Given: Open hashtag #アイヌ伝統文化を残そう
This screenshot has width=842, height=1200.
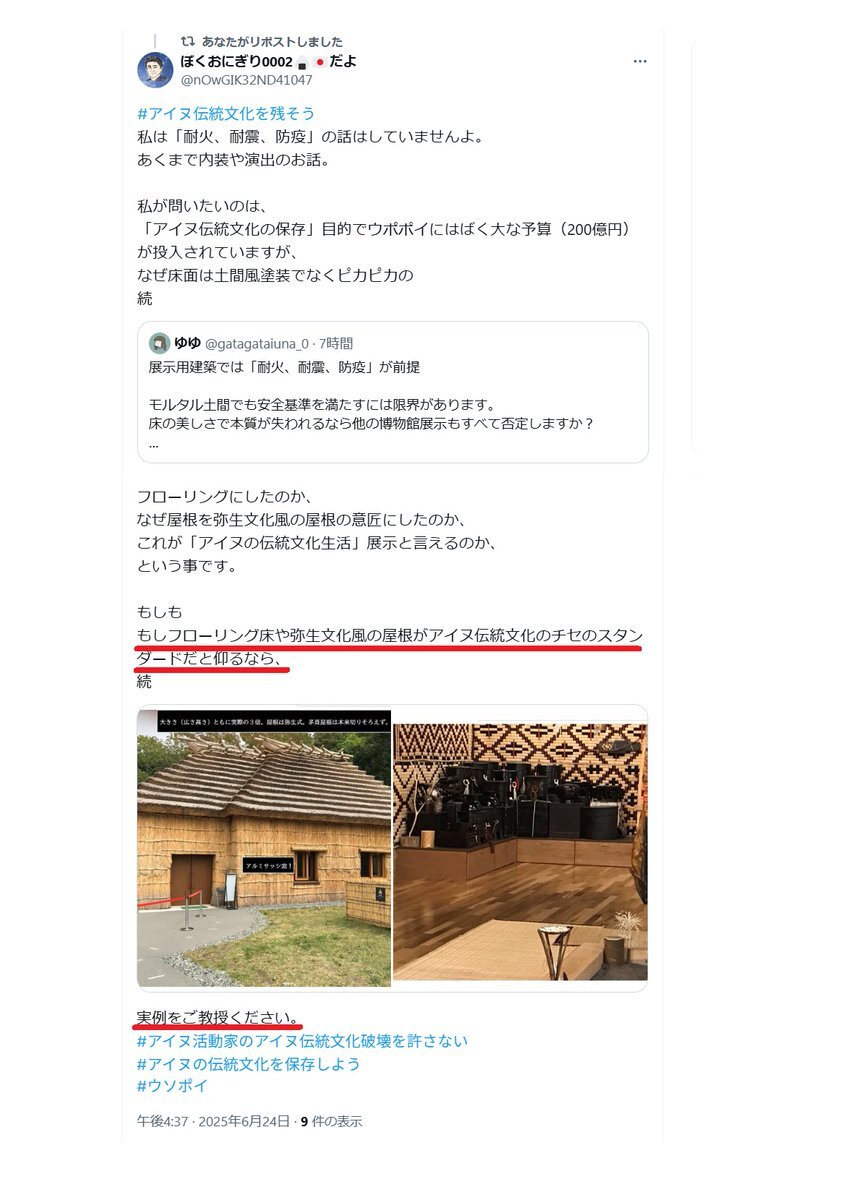Looking at the screenshot, I should tap(226, 114).
